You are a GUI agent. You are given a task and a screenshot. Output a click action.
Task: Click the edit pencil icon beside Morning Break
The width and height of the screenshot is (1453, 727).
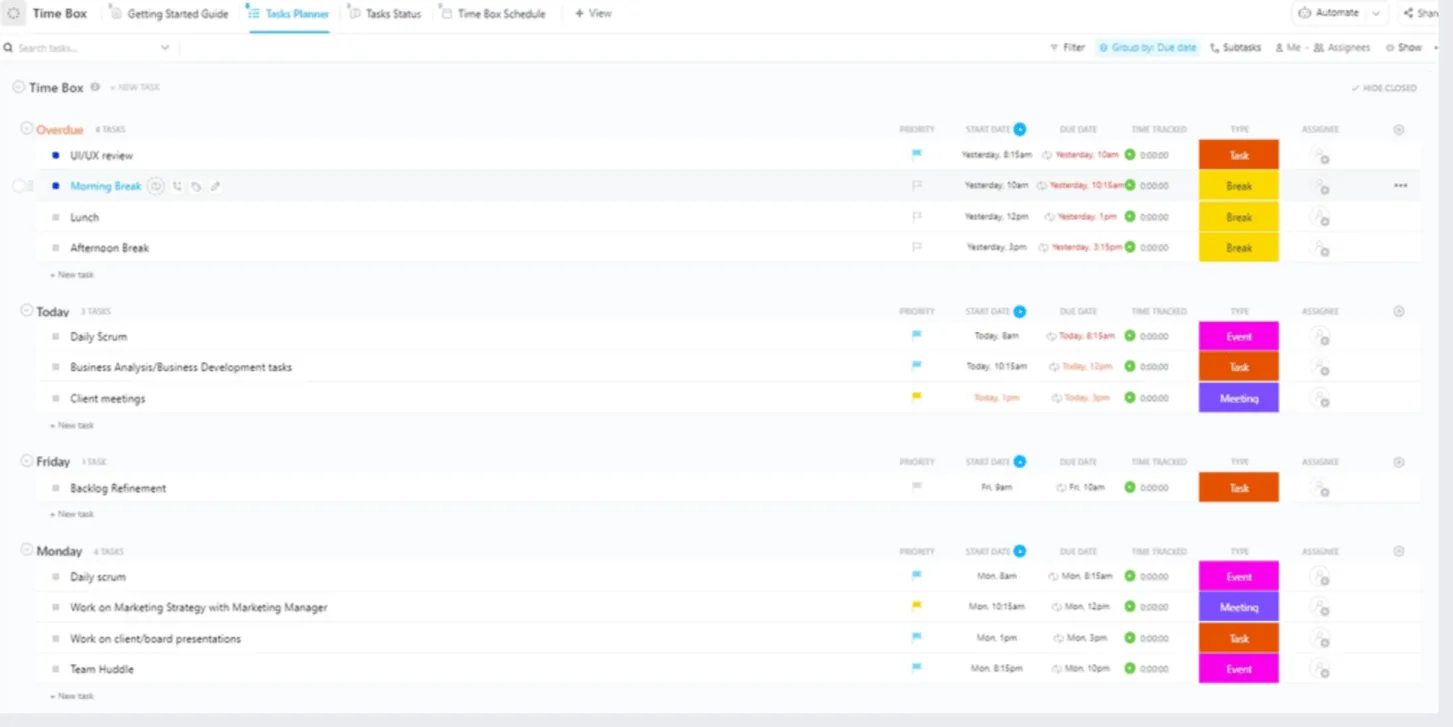(215, 186)
